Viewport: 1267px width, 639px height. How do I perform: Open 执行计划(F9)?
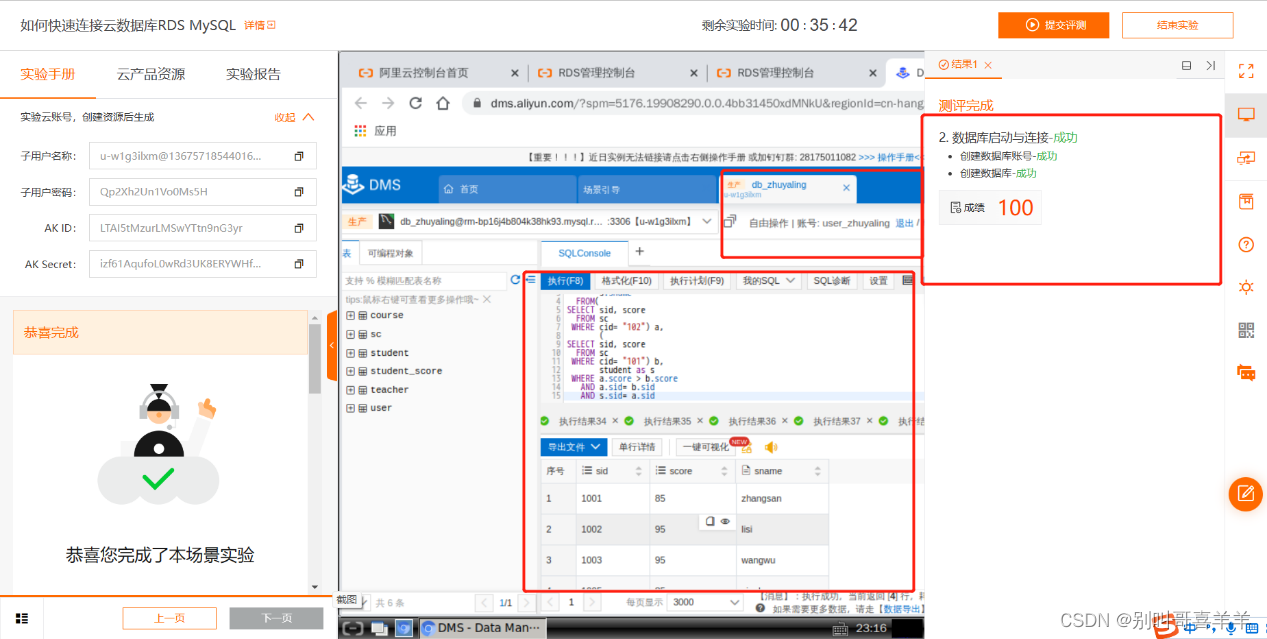697,281
